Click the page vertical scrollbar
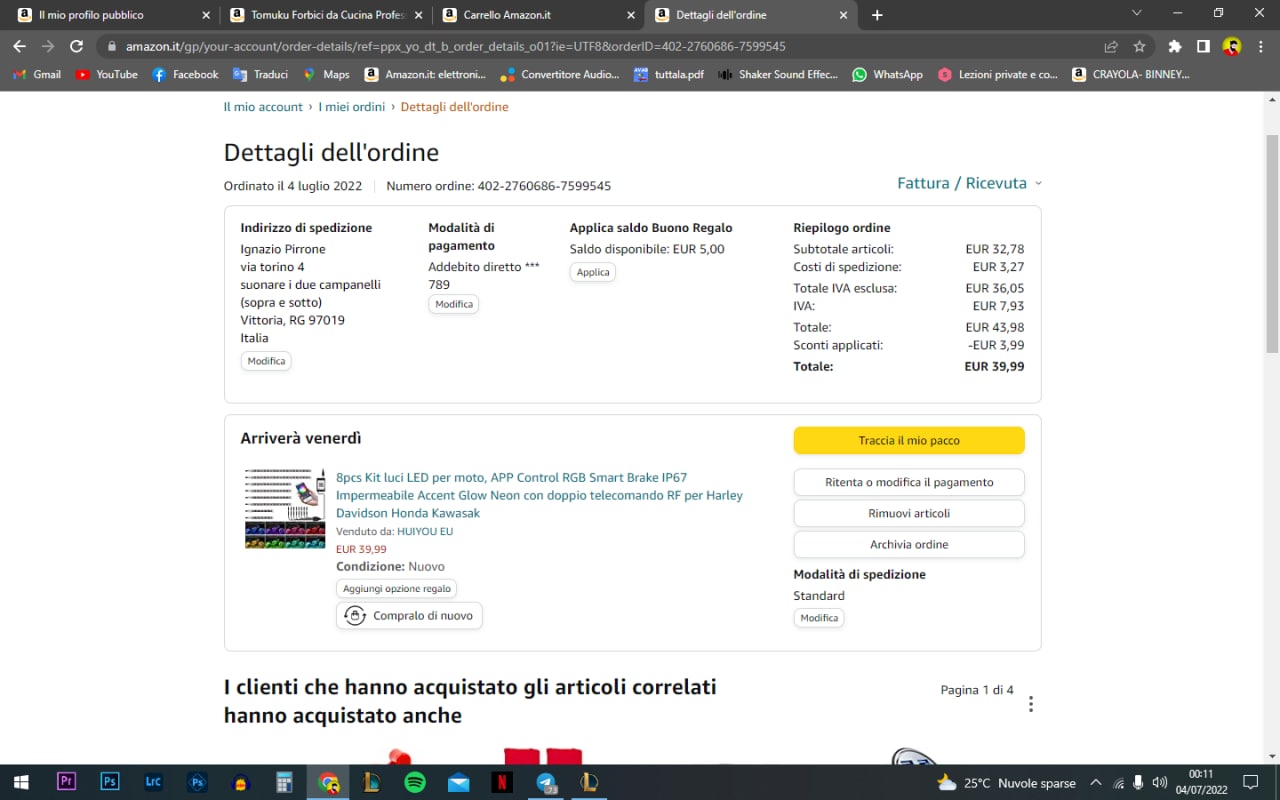Viewport: 1280px width, 800px height. [x=1271, y=240]
